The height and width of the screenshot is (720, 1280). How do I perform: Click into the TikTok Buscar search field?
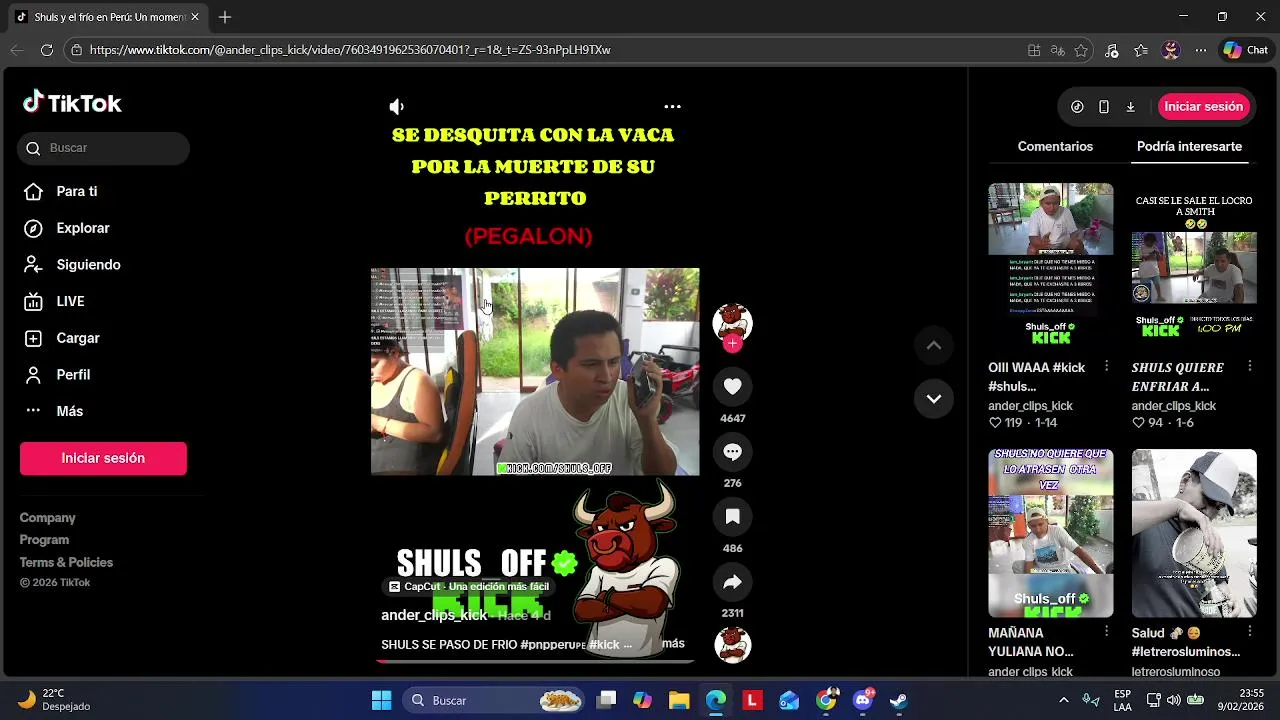(x=103, y=148)
